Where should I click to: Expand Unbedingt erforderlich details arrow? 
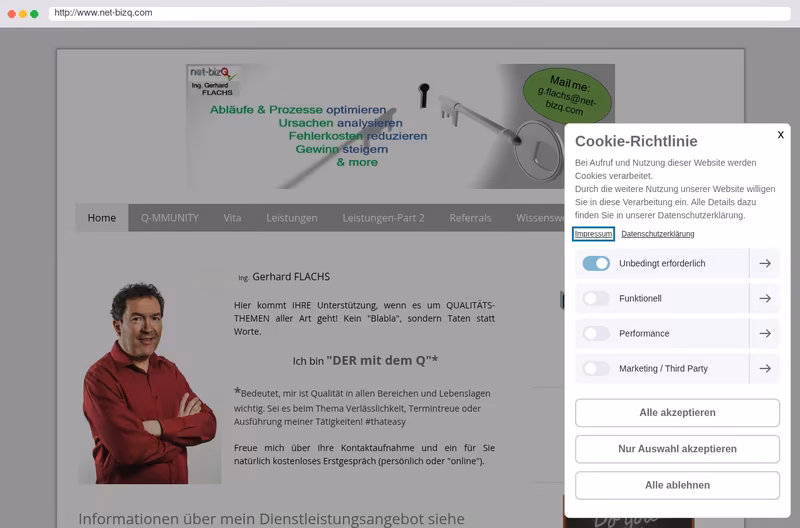(x=765, y=263)
